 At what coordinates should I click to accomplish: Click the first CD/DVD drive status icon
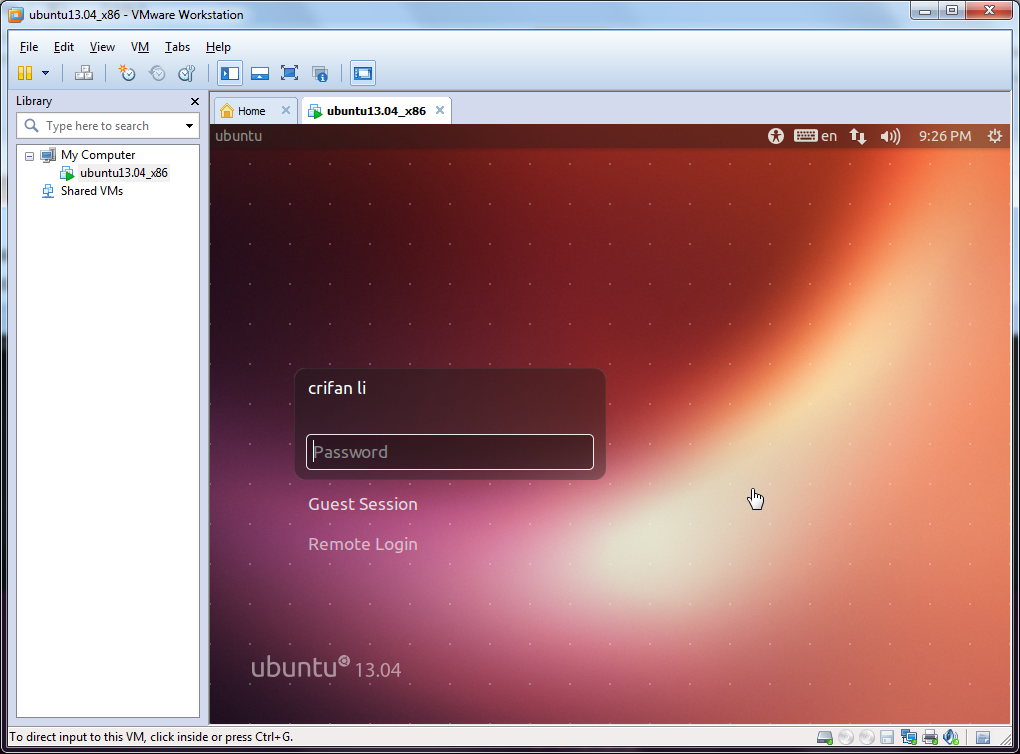coord(846,737)
